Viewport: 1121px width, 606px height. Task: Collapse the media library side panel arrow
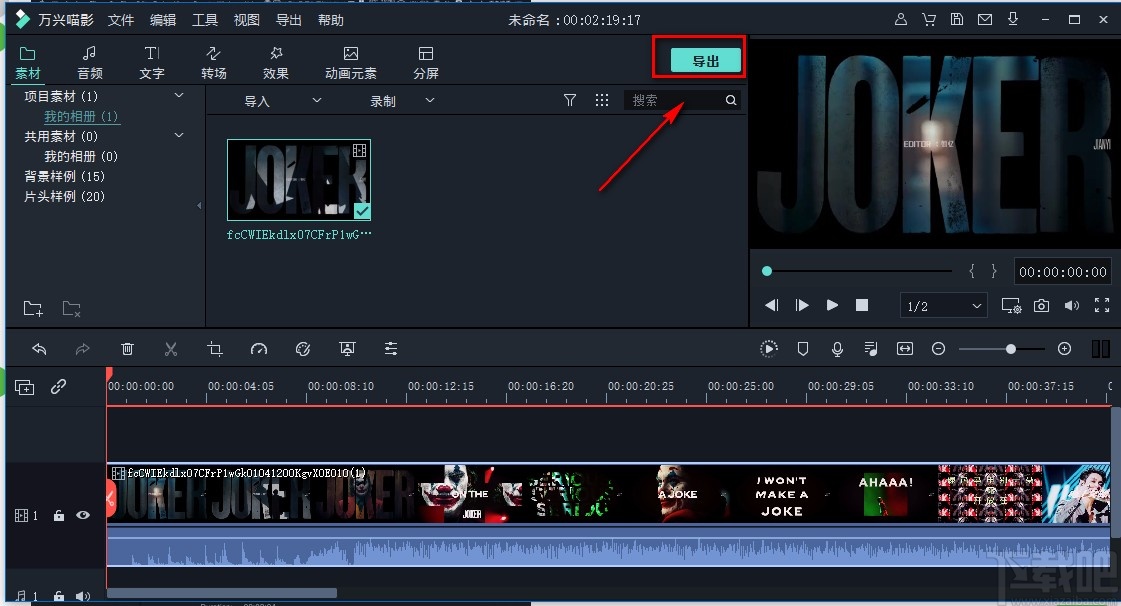[199, 206]
